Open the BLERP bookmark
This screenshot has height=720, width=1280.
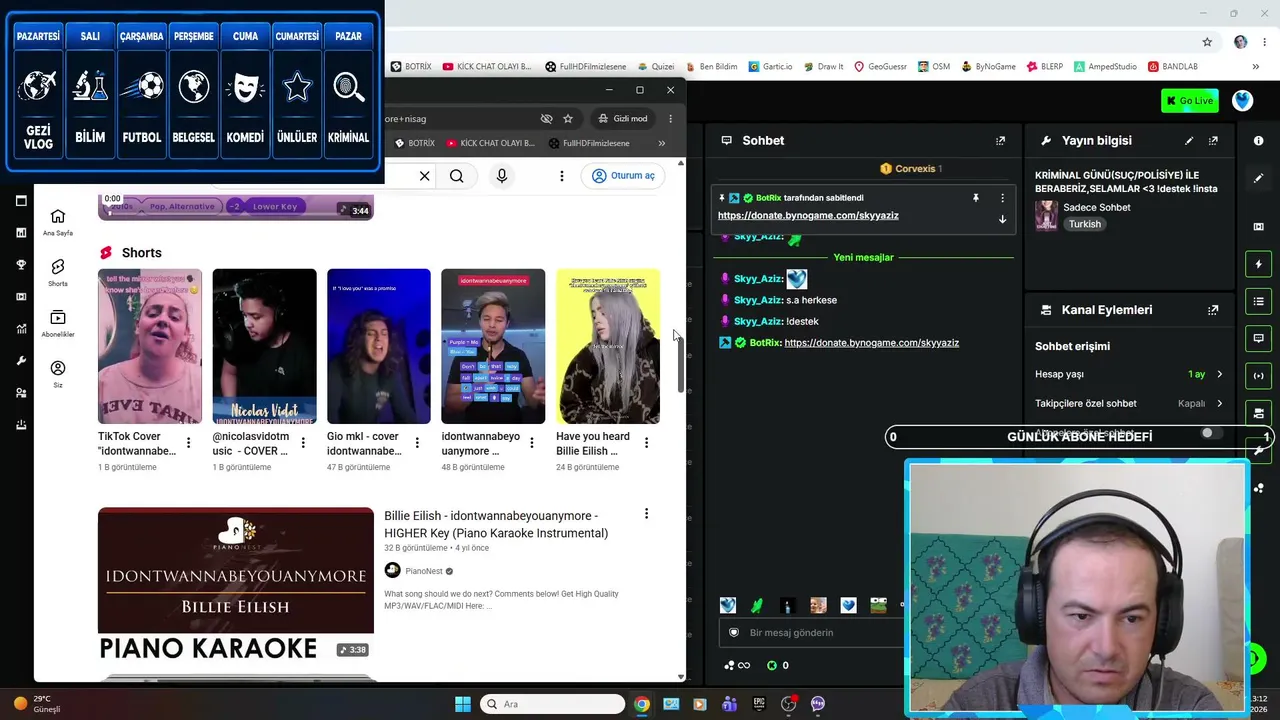1044,67
